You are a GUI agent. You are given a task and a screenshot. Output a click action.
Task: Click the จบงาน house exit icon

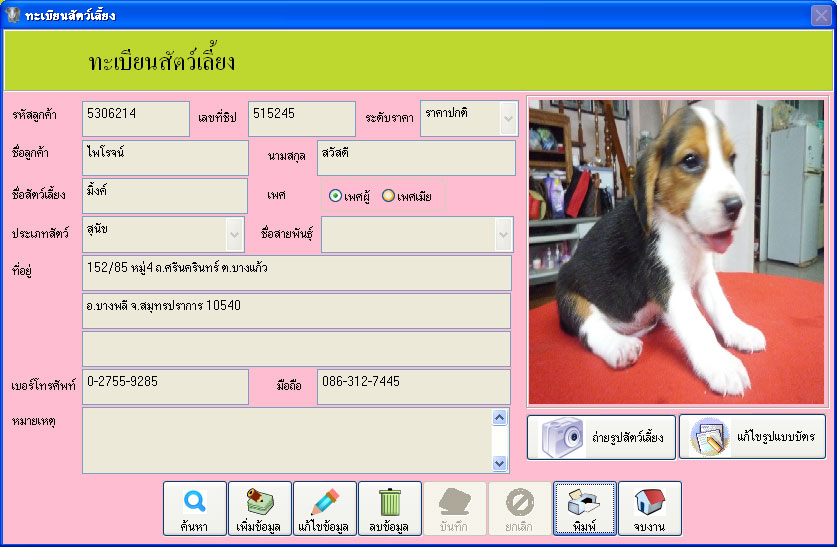coord(650,502)
